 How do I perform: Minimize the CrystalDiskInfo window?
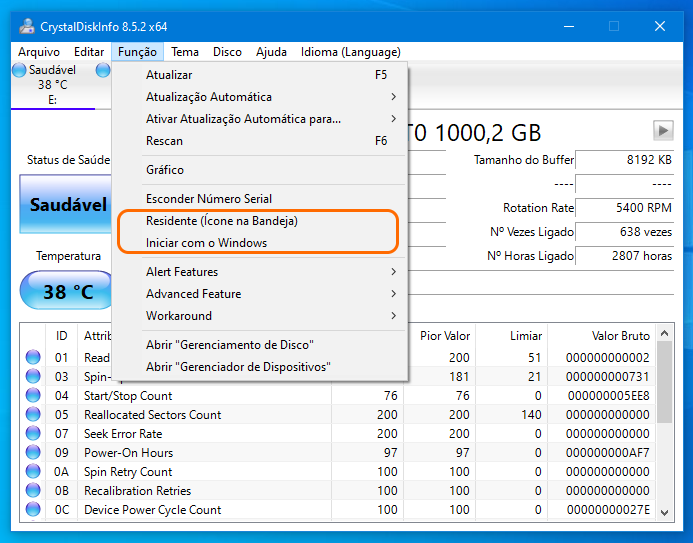(569, 27)
